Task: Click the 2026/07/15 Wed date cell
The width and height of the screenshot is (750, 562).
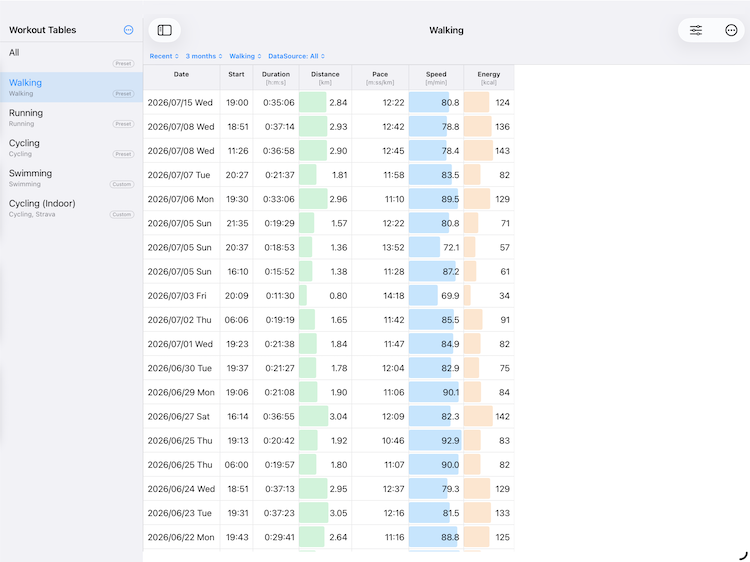Action: tap(180, 102)
